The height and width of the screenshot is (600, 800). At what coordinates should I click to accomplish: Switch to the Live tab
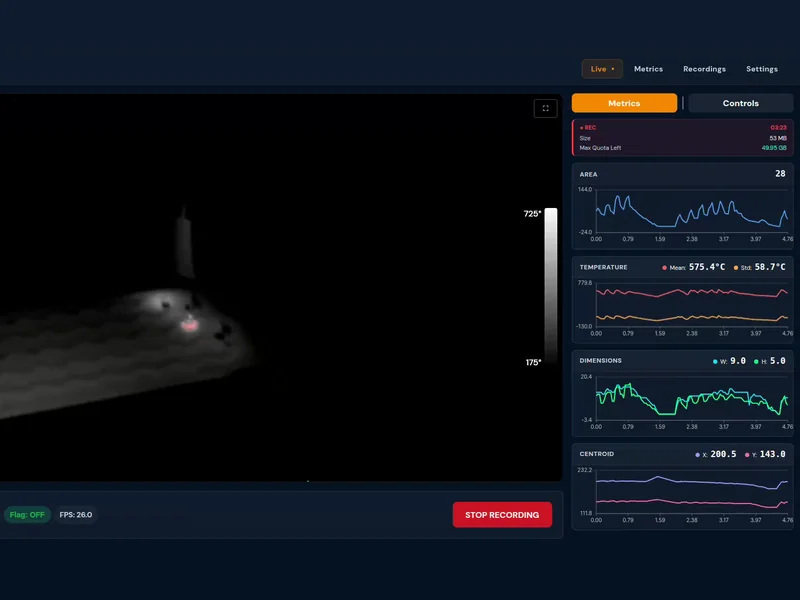(602, 69)
